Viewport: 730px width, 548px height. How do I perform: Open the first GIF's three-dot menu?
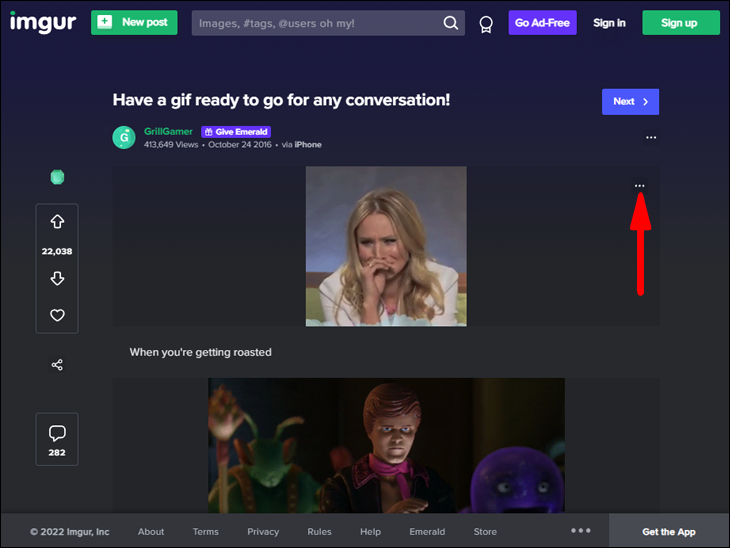coord(640,186)
